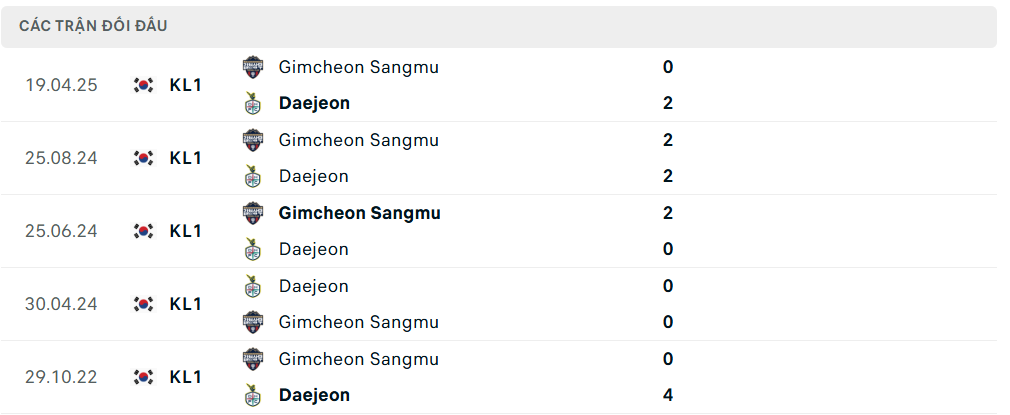Click South Korea flag in 29.10.22 row
The width and height of the screenshot is (1010, 415).
pyautogui.click(x=144, y=377)
